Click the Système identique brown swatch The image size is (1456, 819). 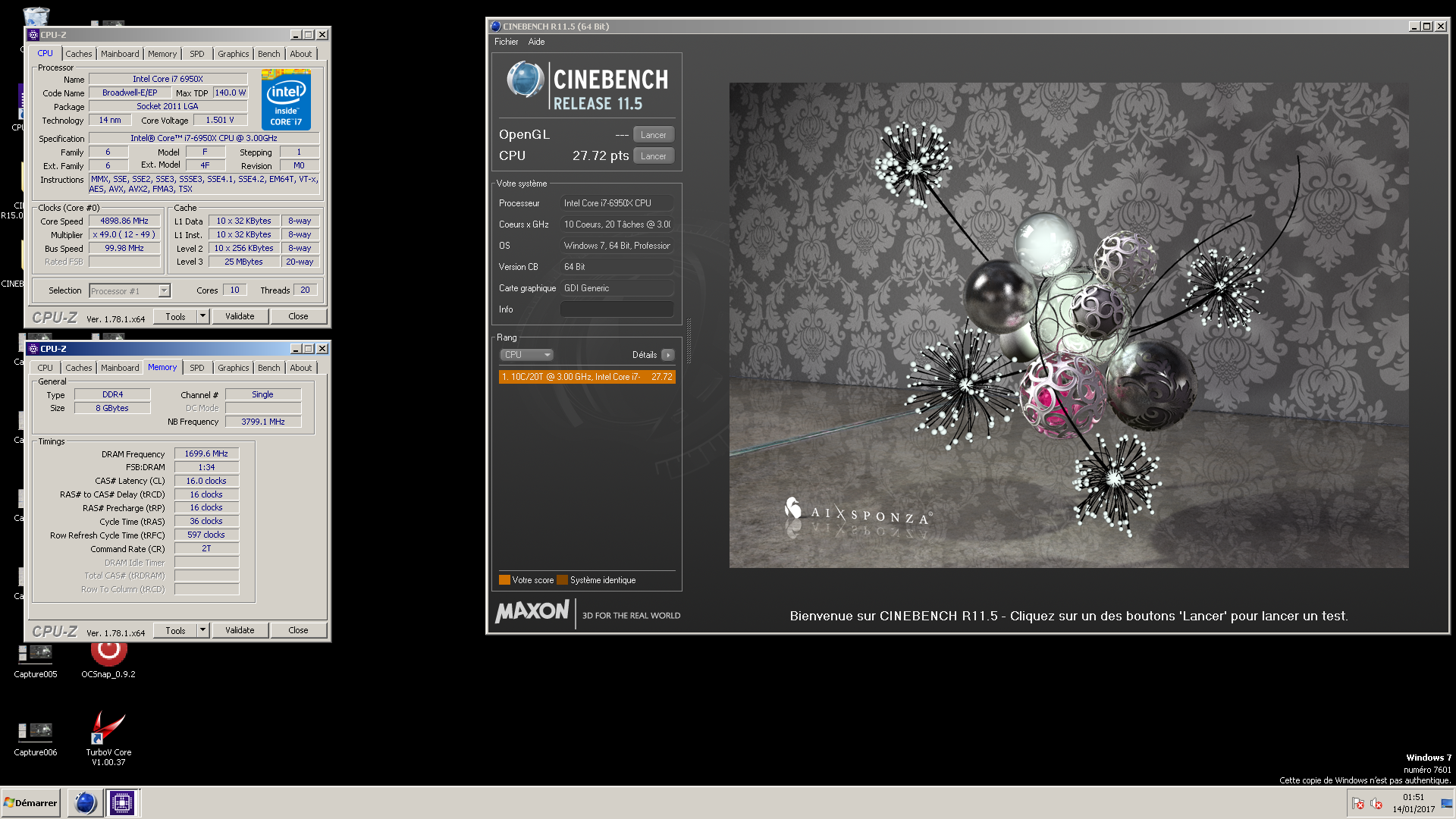click(562, 580)
